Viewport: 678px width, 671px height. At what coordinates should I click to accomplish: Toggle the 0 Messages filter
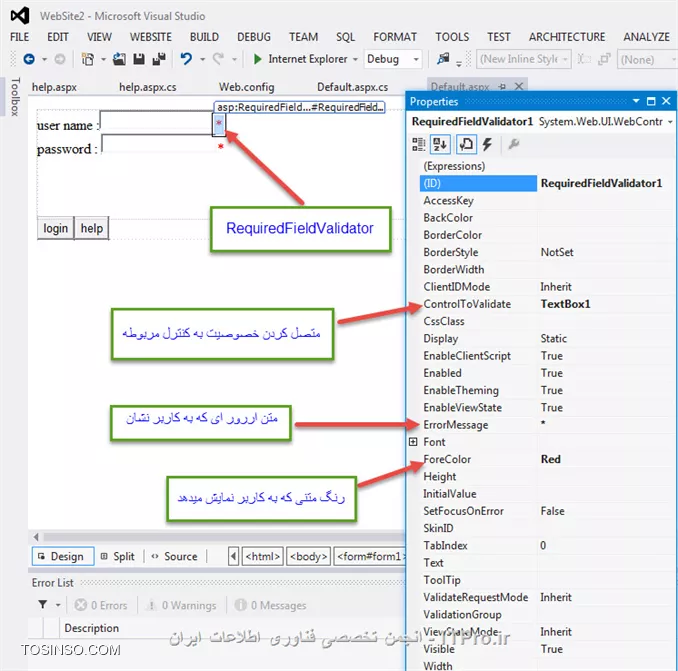click(x=270, y=605)
